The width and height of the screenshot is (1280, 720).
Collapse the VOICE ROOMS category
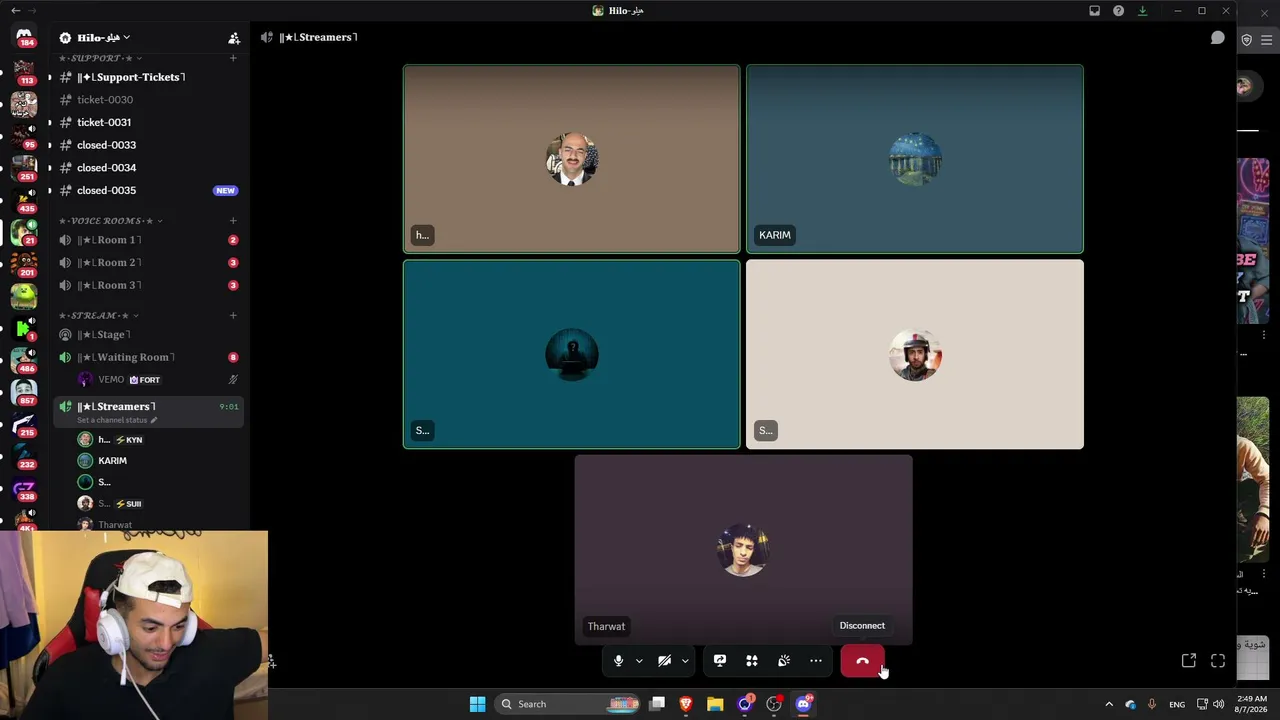111,221
